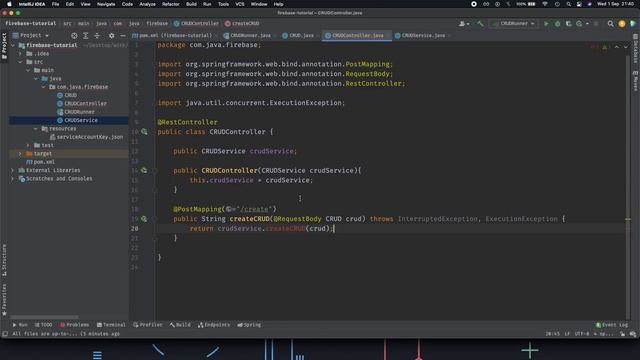Open Search Everywhere magnifier icon
This screenshot has width=640, height=360.
click(610, 24)
